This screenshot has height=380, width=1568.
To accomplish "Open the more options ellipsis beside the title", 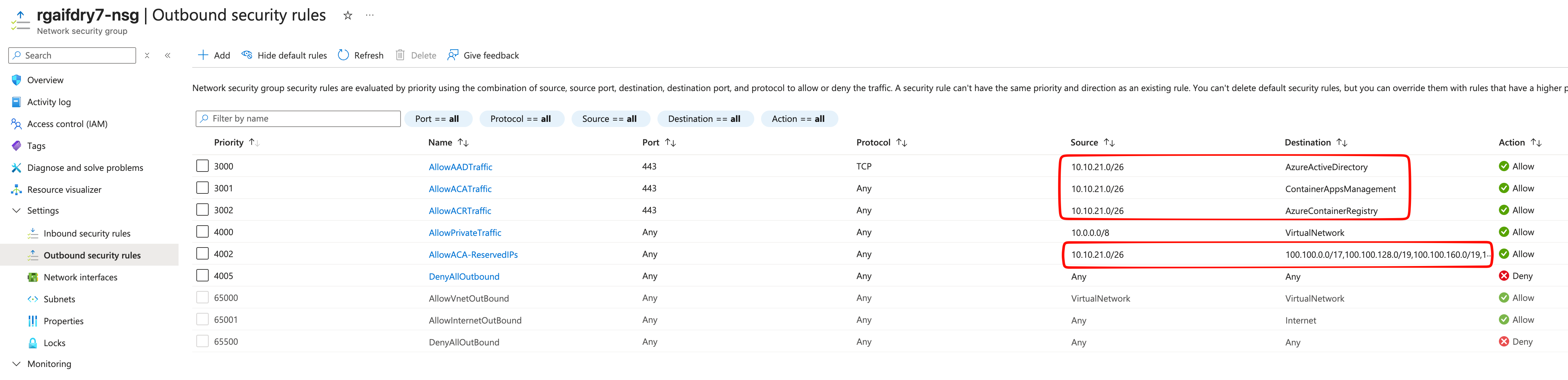I will [x=369, y=15].
